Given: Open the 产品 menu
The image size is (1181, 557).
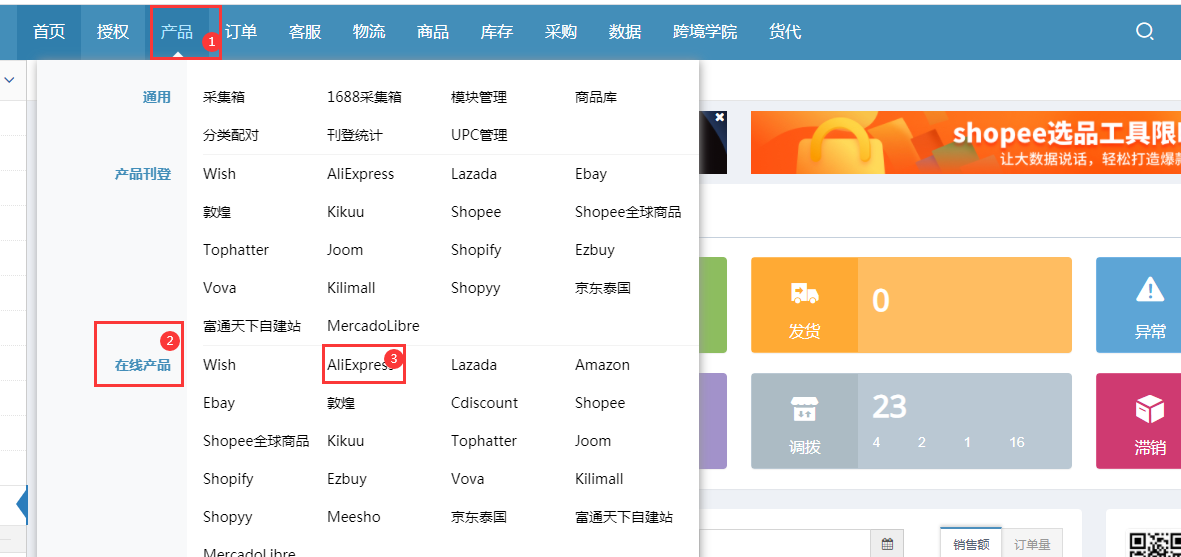Looking at the screenshot, I should (x=176, y=31).
